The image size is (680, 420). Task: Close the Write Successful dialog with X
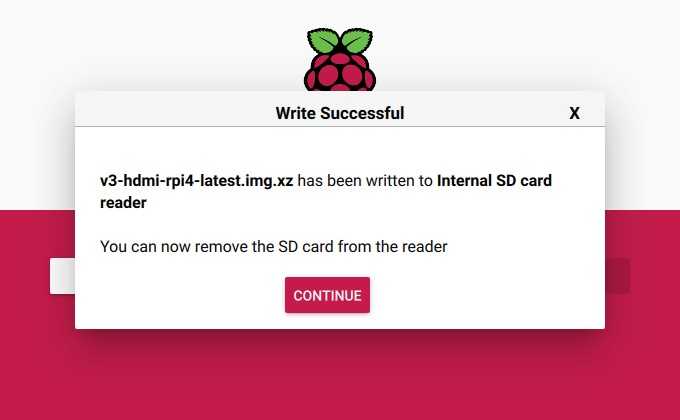coord(574,113)
